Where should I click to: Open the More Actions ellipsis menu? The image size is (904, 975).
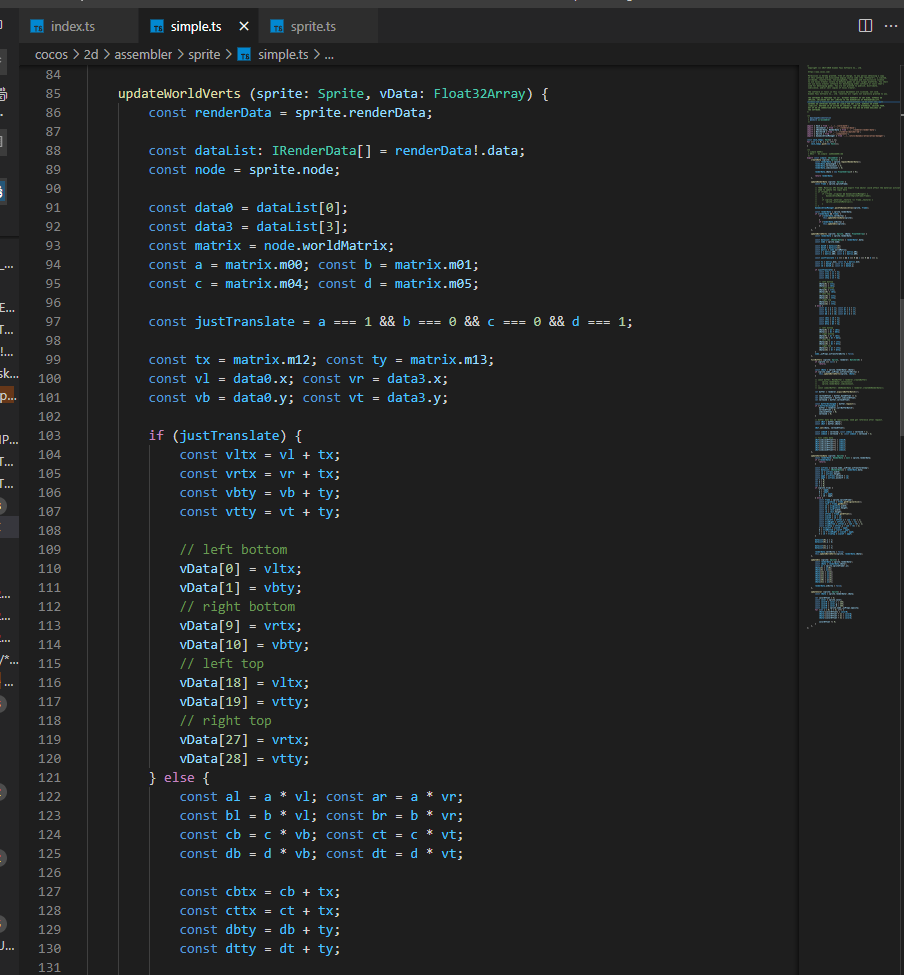tap(891, 25)
